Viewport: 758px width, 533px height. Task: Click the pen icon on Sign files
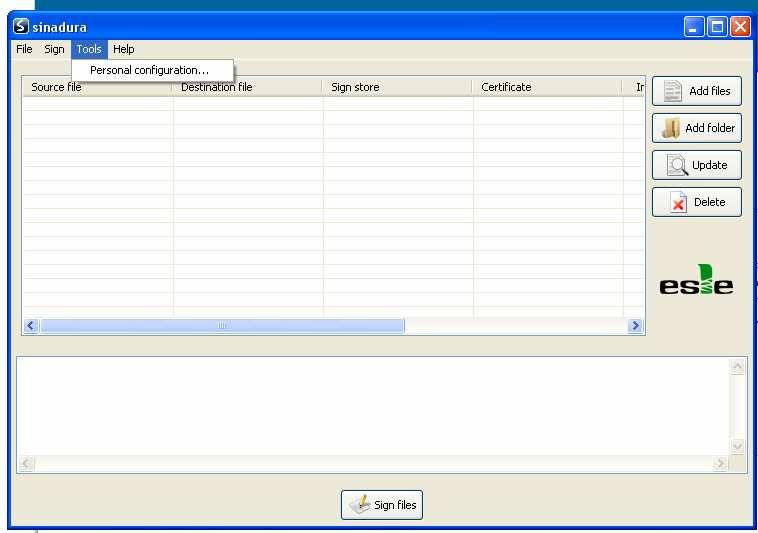[x=360, y=504]
